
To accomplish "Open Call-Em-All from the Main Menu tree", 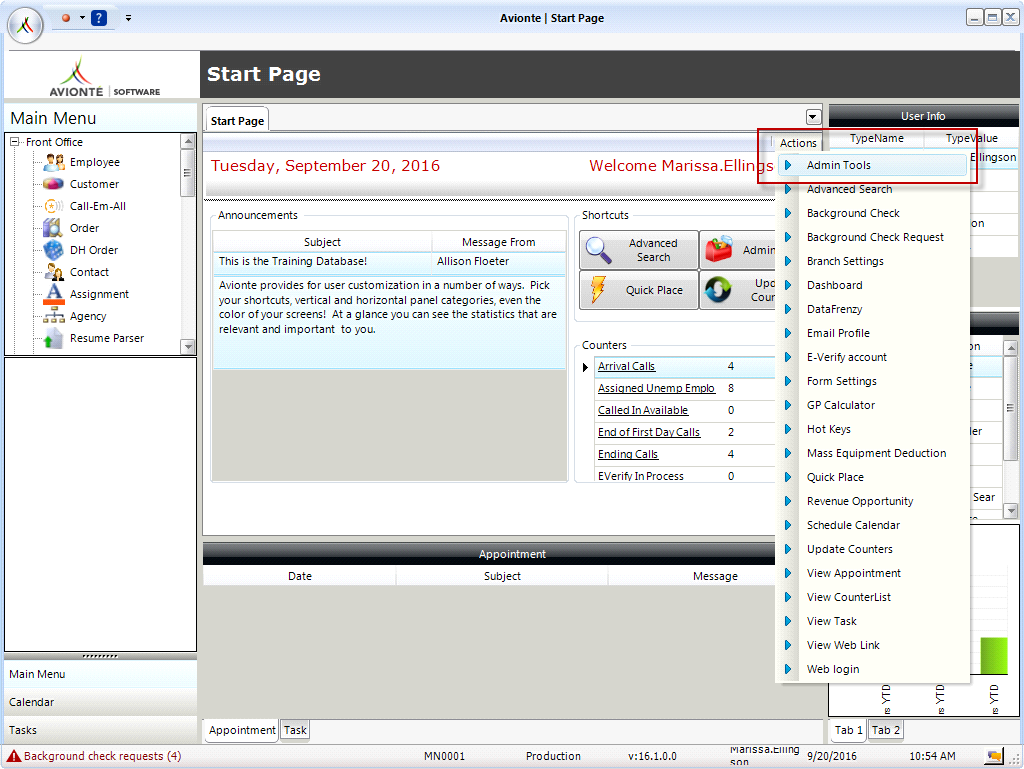I will 98,206.
